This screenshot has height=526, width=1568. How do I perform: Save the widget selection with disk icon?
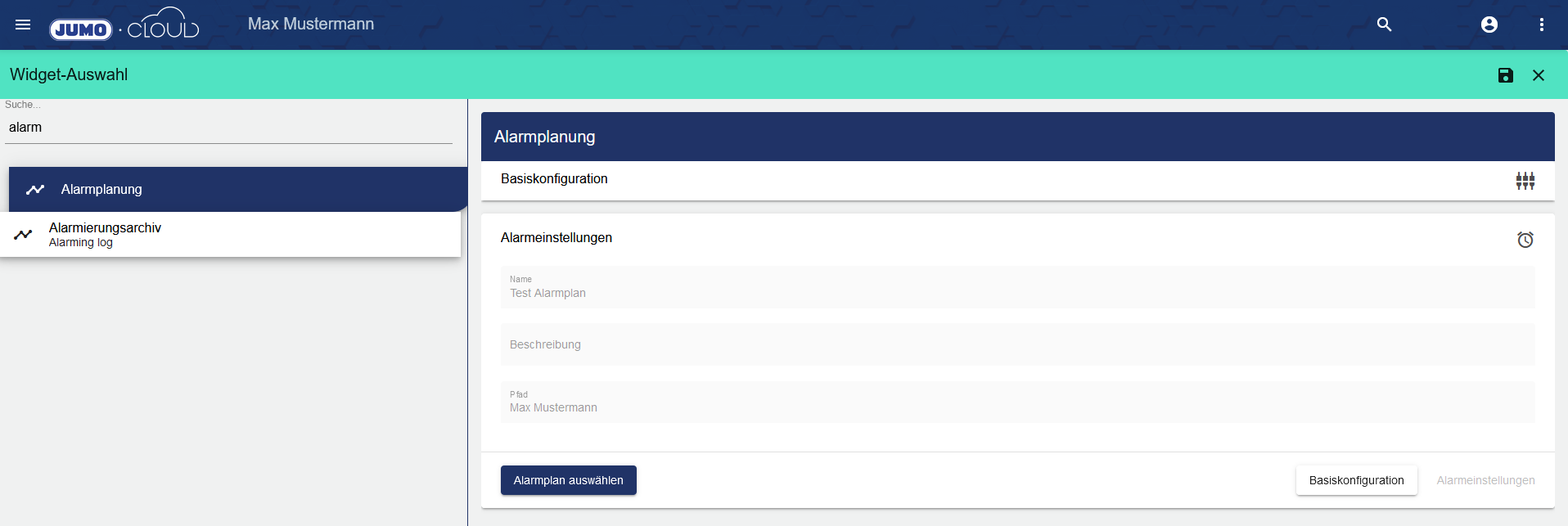coord(1505,75)
